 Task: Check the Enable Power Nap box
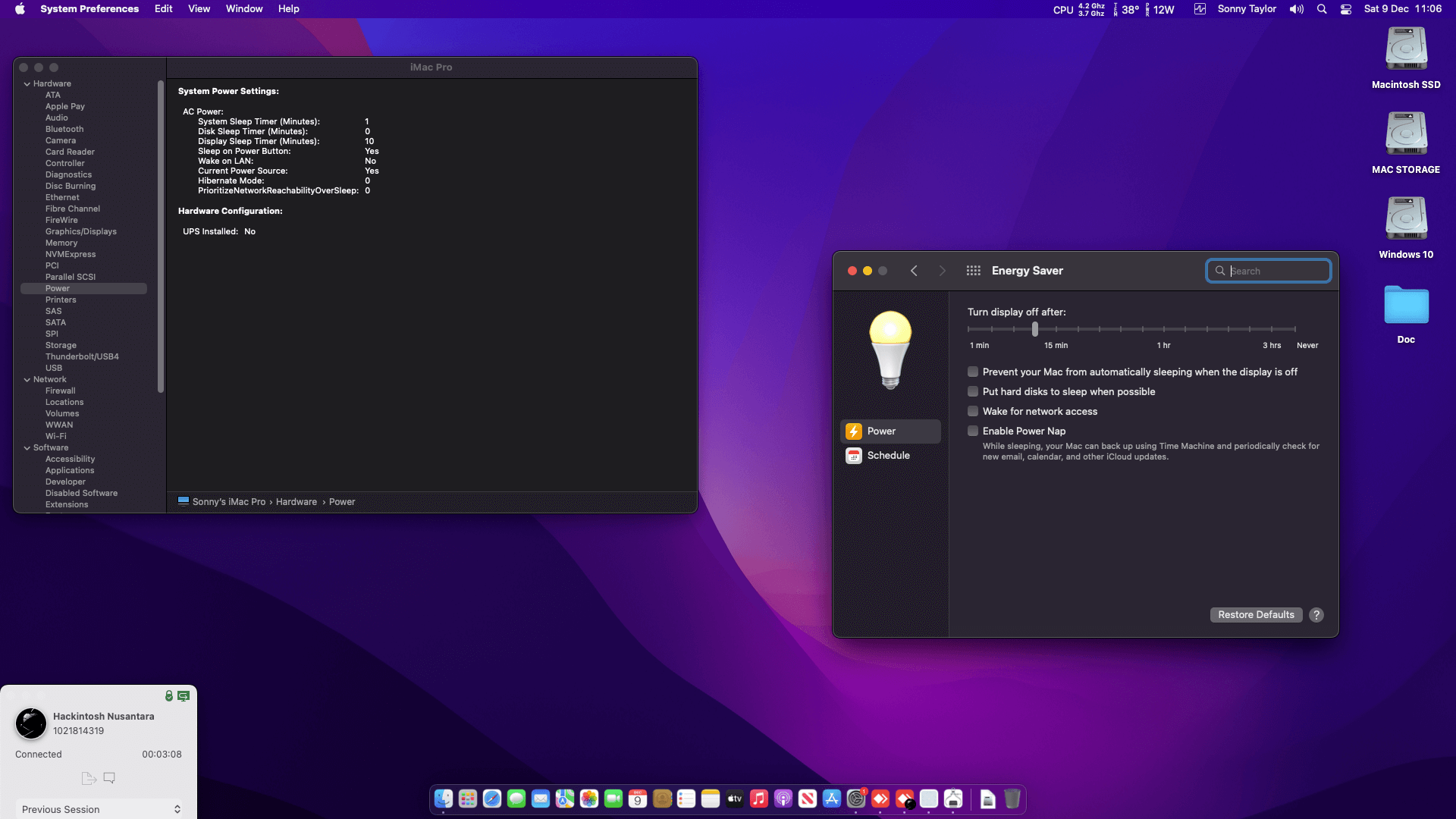click(x=973, y=431)
